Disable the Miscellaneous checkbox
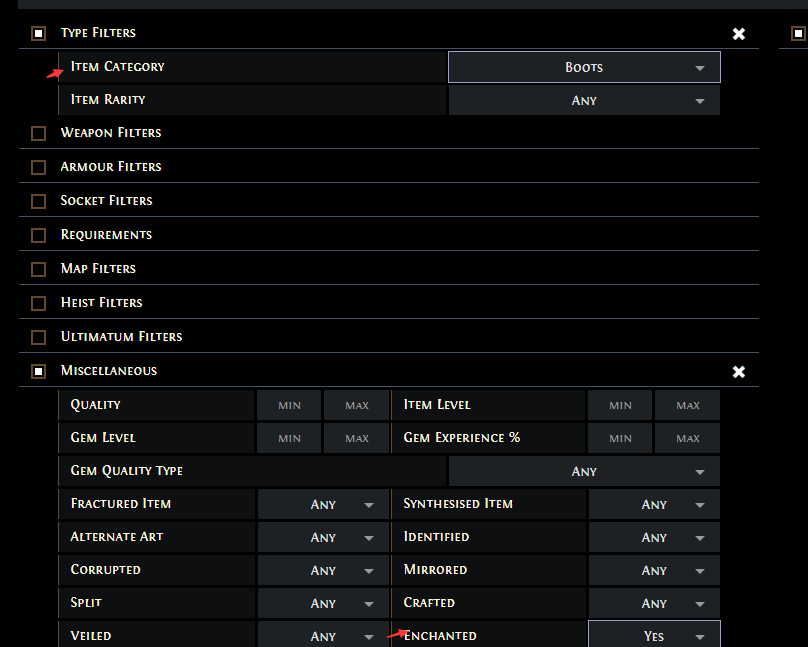 [38, 371]
